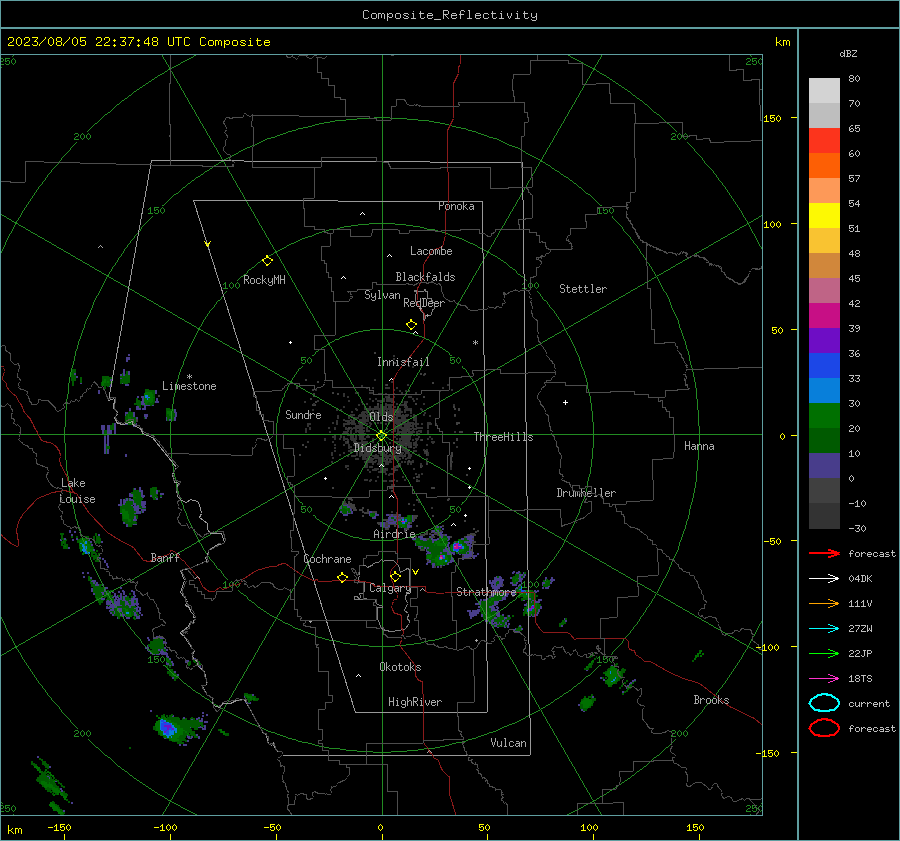Screen dimensions: 900x841
Task: Click the red forecast ellipse icon
Action: (x=824, y=728)
